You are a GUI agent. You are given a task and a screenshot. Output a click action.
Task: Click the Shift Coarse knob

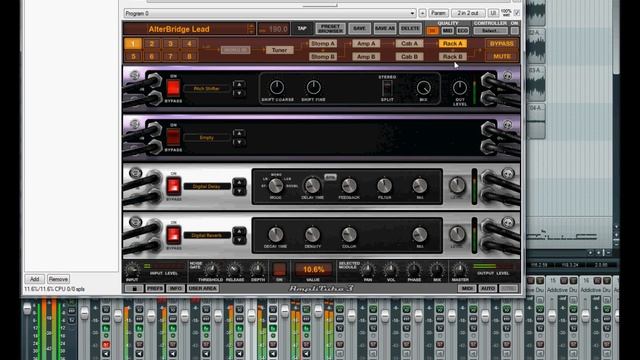tap(277, 87)
